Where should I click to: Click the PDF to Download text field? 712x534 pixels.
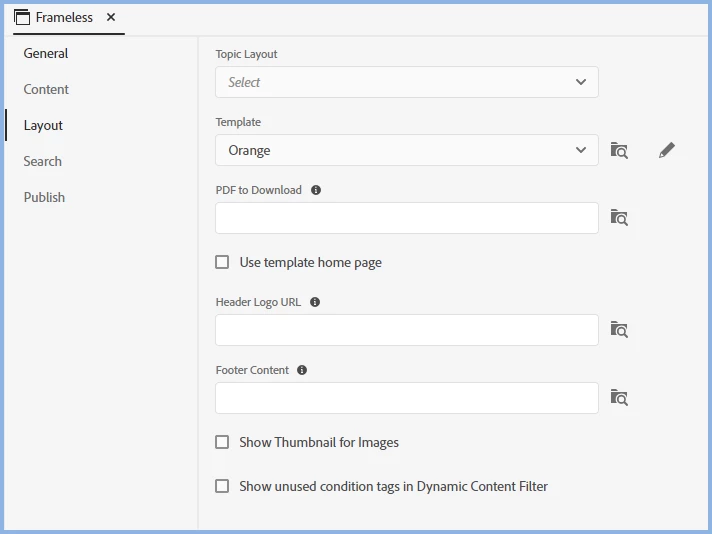(407, 218)
